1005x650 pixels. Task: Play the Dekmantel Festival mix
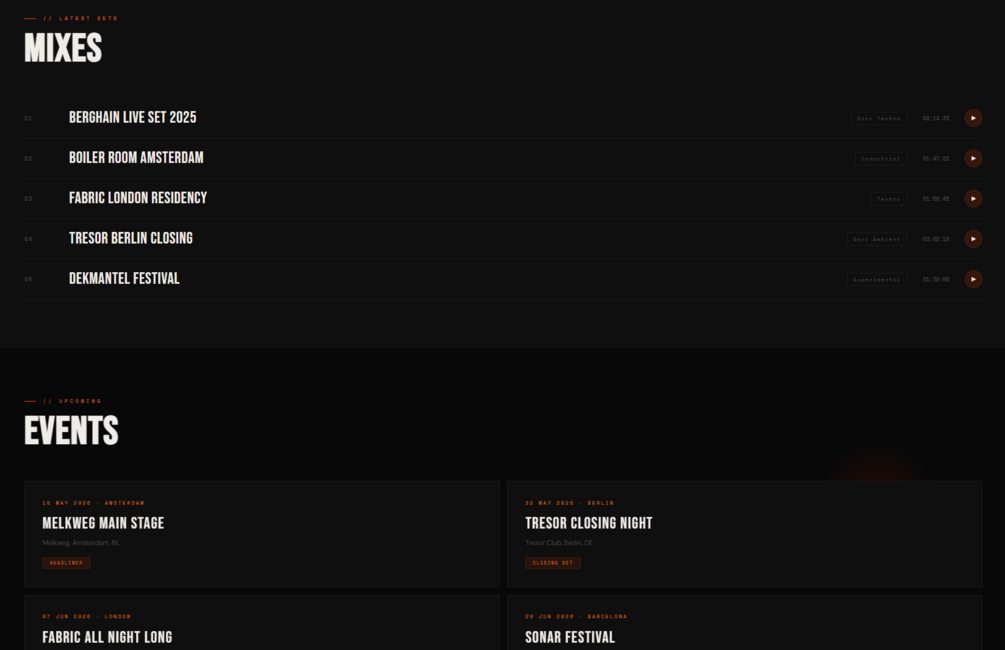click(x=973, y=279)
